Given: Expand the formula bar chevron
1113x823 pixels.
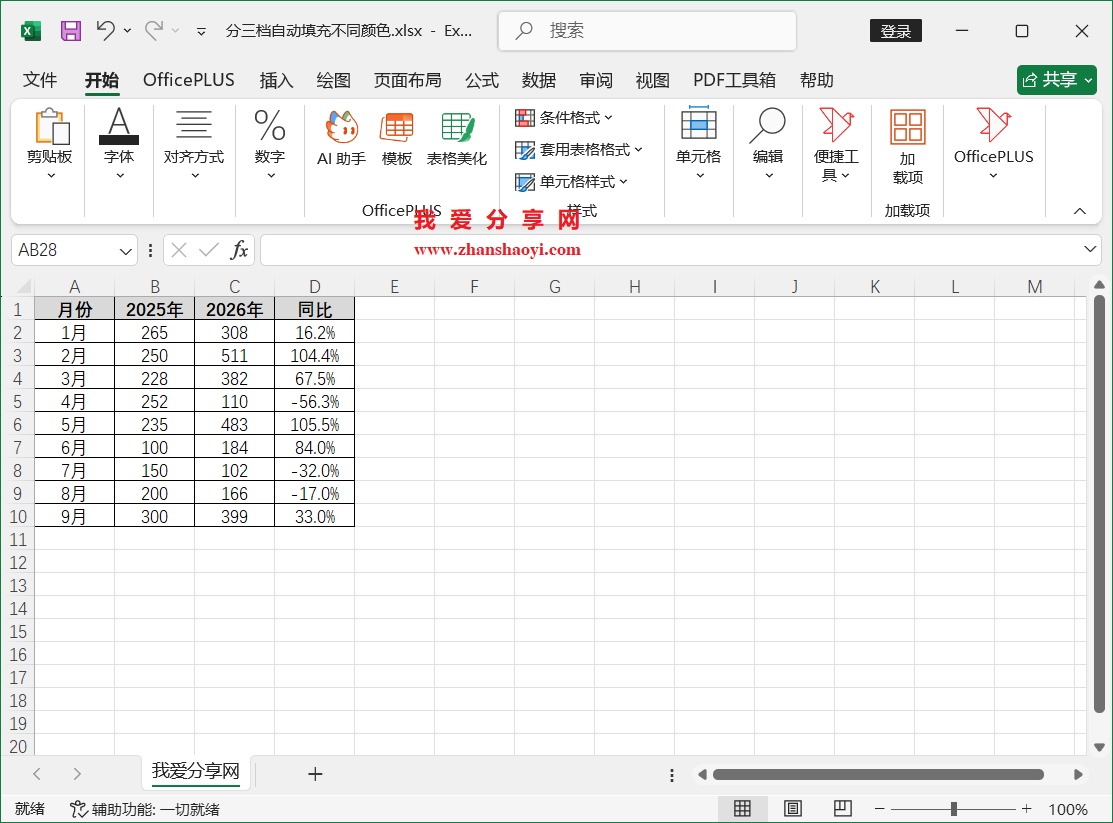Looking at the screenshot, I should click(1090, 249).
